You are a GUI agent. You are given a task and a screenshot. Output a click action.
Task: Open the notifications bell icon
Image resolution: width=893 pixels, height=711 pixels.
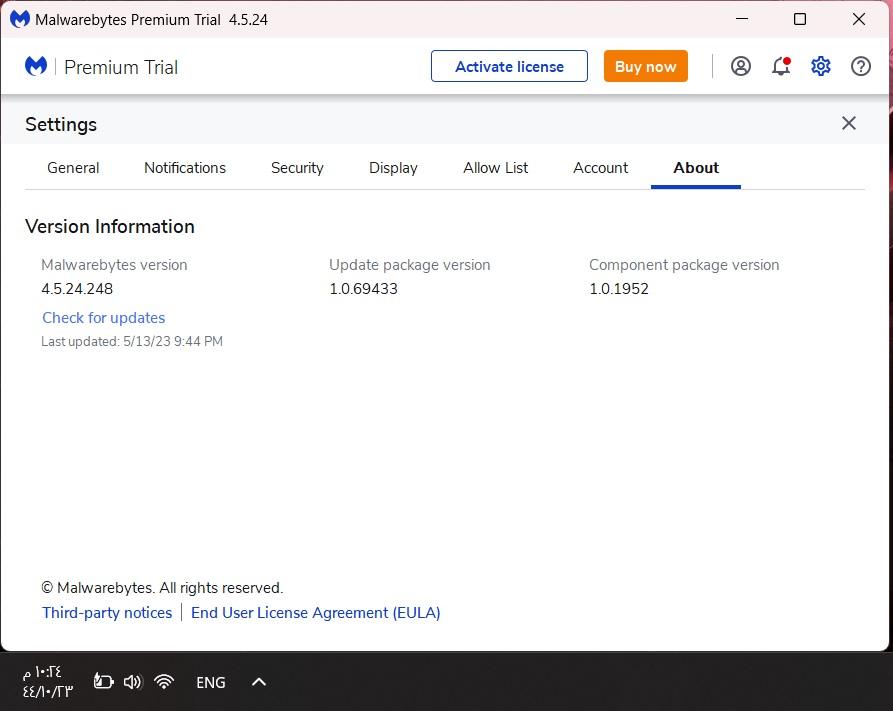(781, 67)
